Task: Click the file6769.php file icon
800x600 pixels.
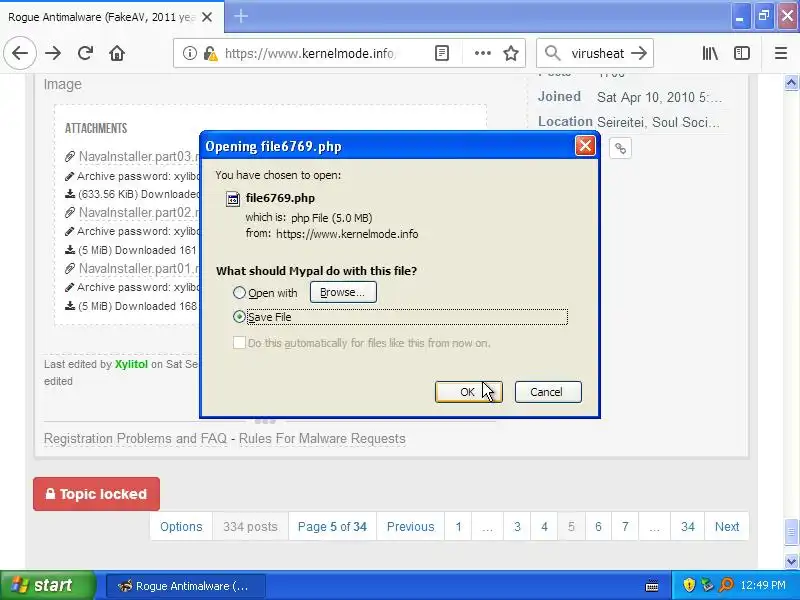Action: click(233, 199)
